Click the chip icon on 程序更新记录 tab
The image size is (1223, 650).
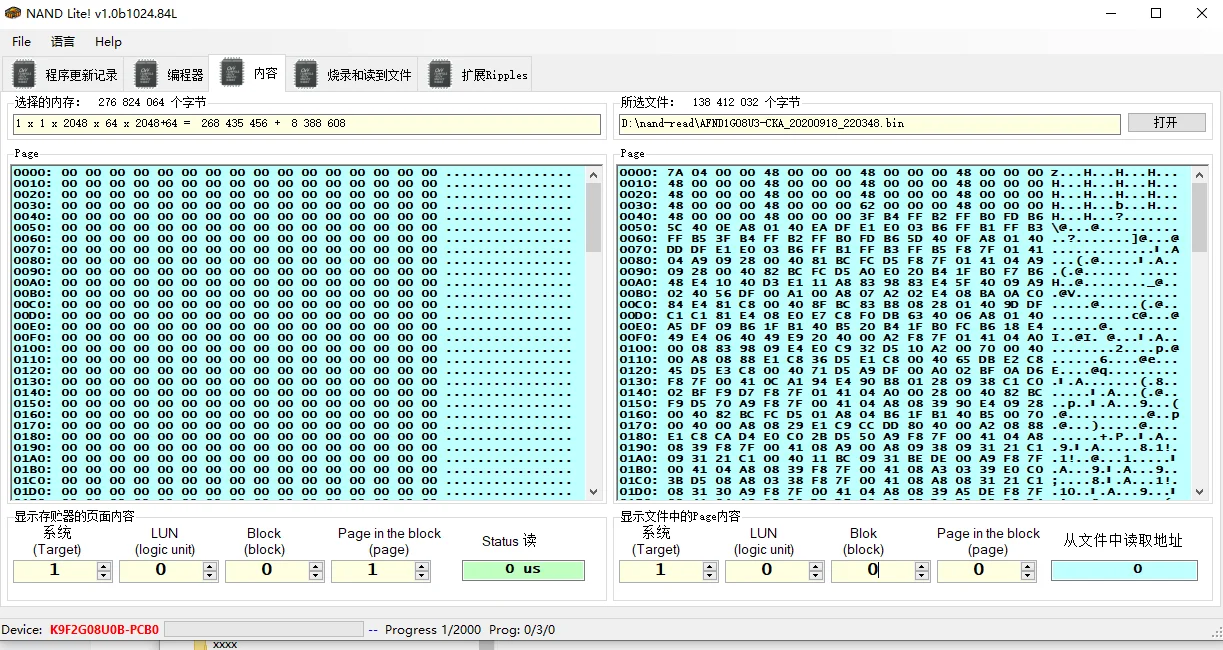click(x=24, y=74)
